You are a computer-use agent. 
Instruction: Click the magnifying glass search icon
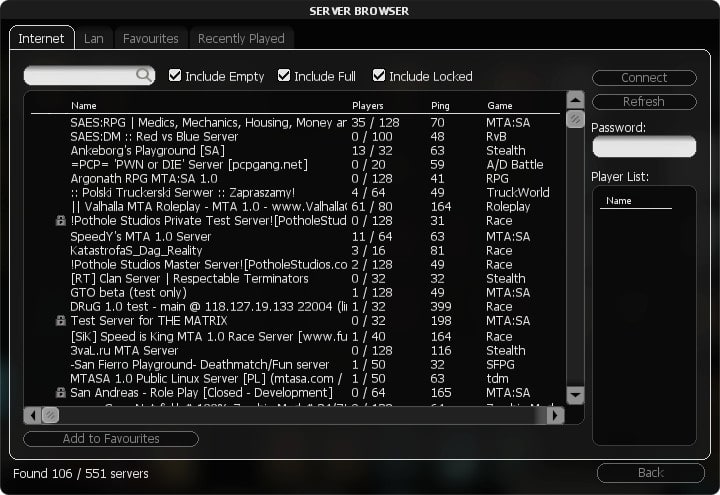145,75
